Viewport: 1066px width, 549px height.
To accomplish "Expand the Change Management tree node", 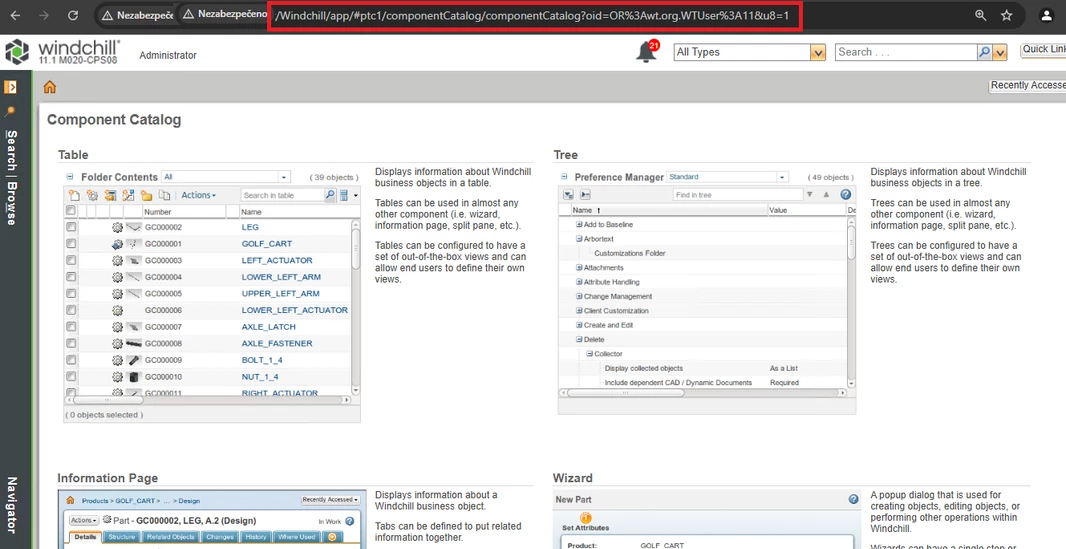I will [579, 296].
